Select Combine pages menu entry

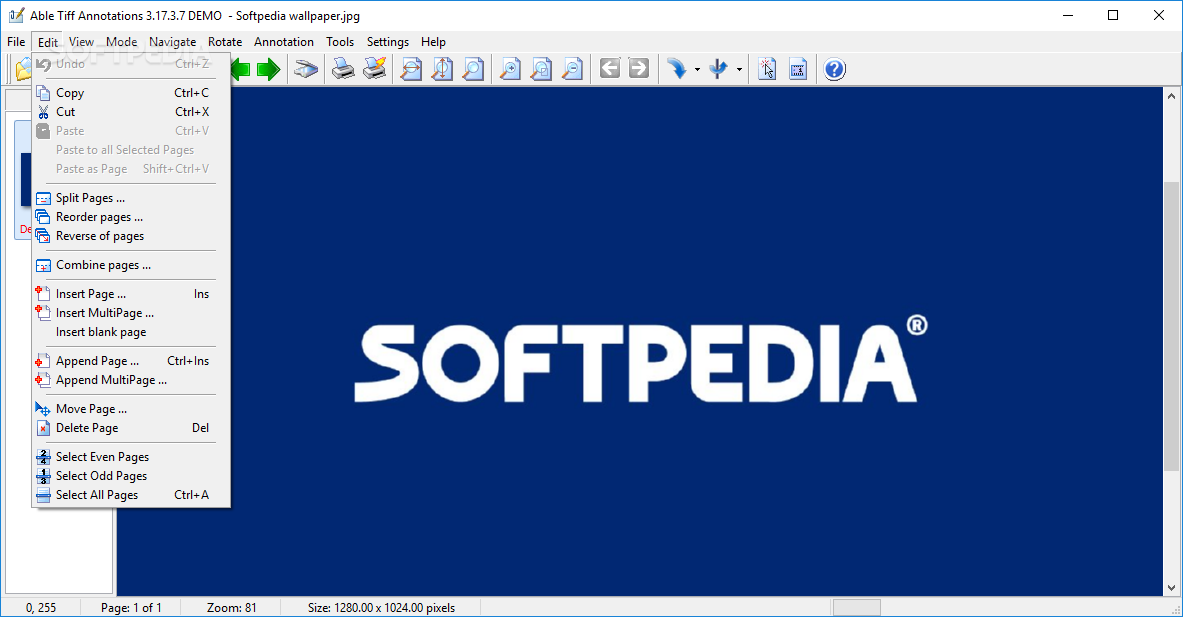point(131,265)
